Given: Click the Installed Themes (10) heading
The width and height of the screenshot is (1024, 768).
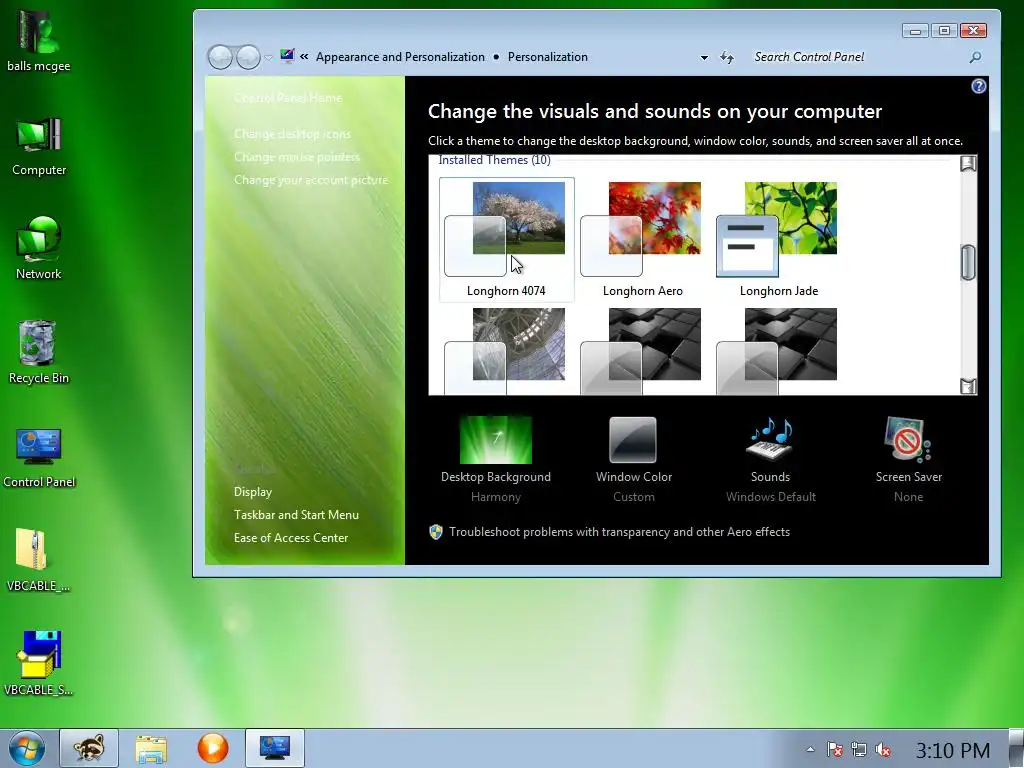Looking at the screenshot, I should [494, 160].
